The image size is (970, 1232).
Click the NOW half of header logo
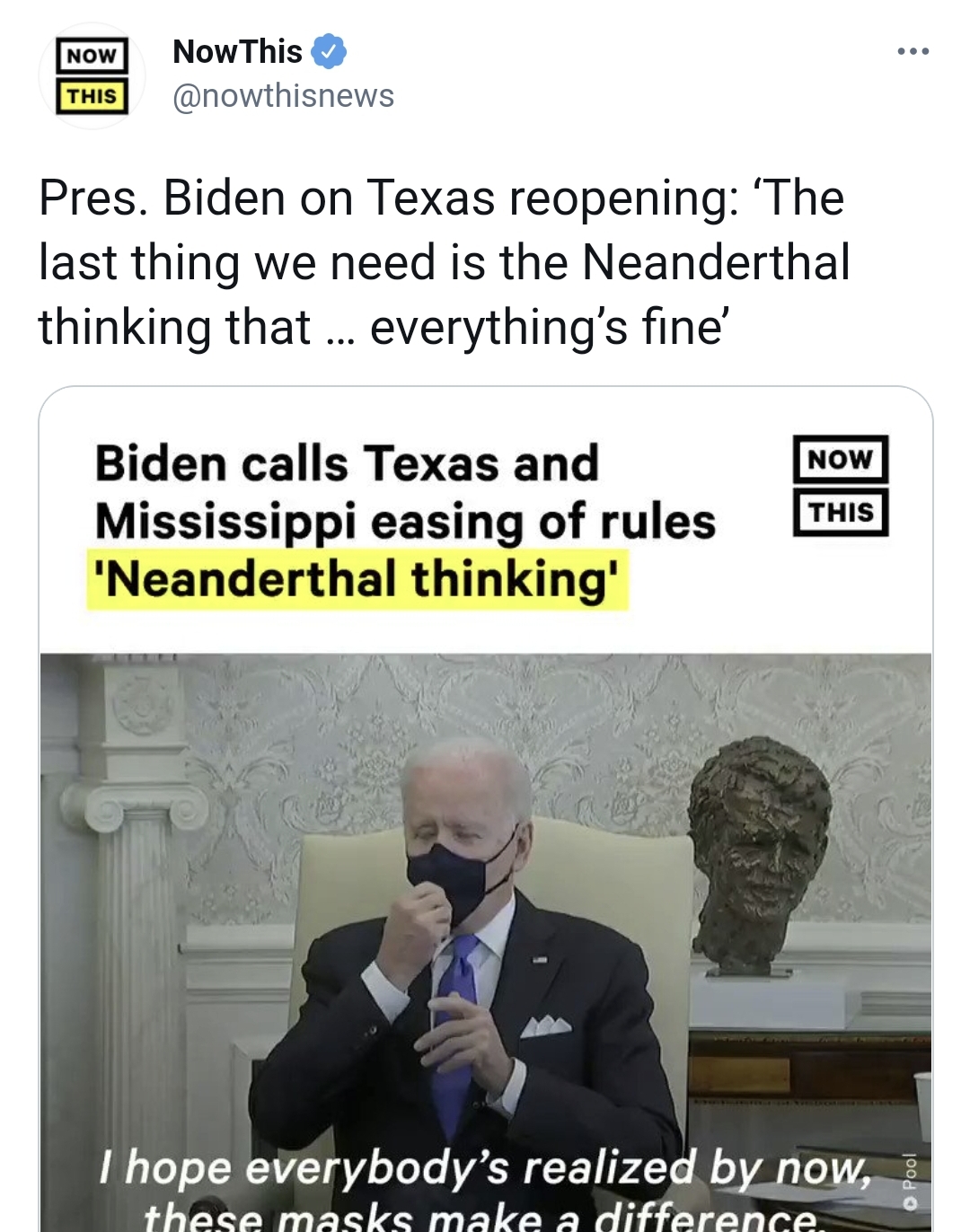click(92, 56)
